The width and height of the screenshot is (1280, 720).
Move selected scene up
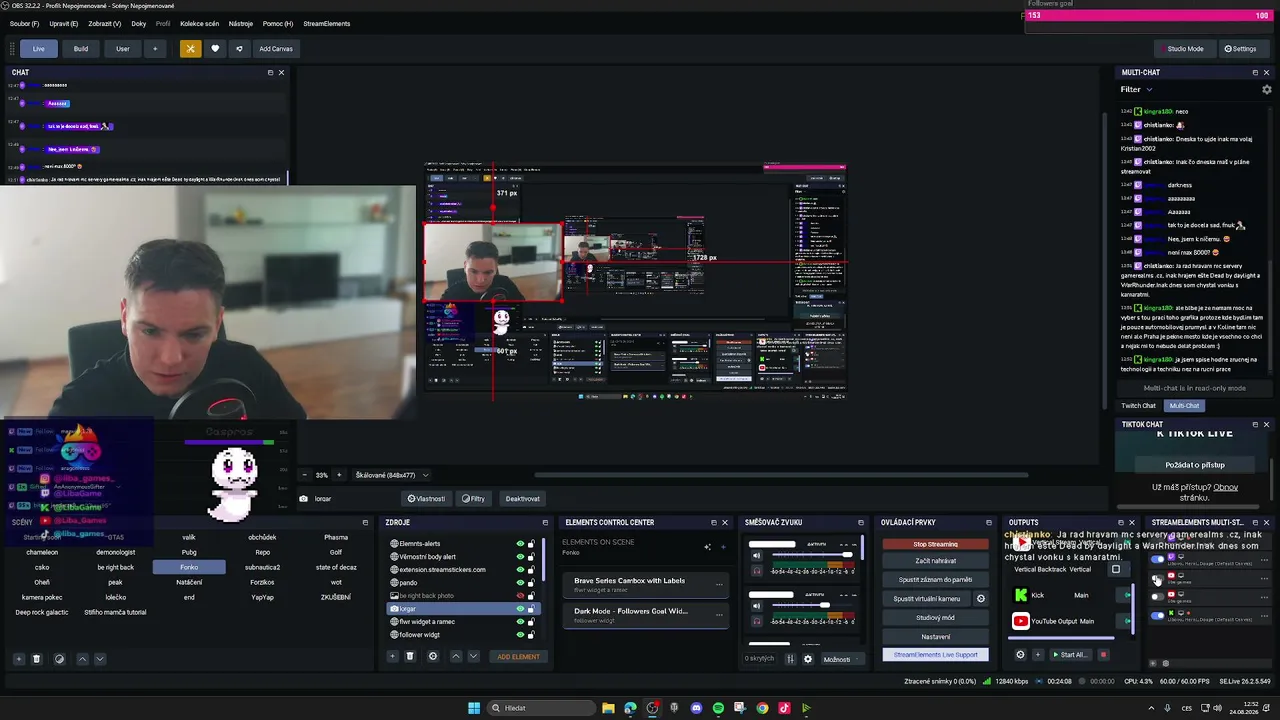click(x=82, y=659)
